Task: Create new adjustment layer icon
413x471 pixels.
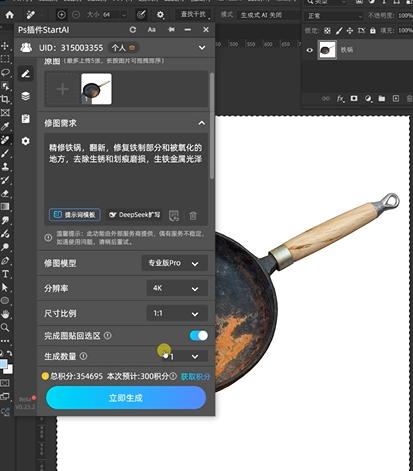Action: click(368, 98)
